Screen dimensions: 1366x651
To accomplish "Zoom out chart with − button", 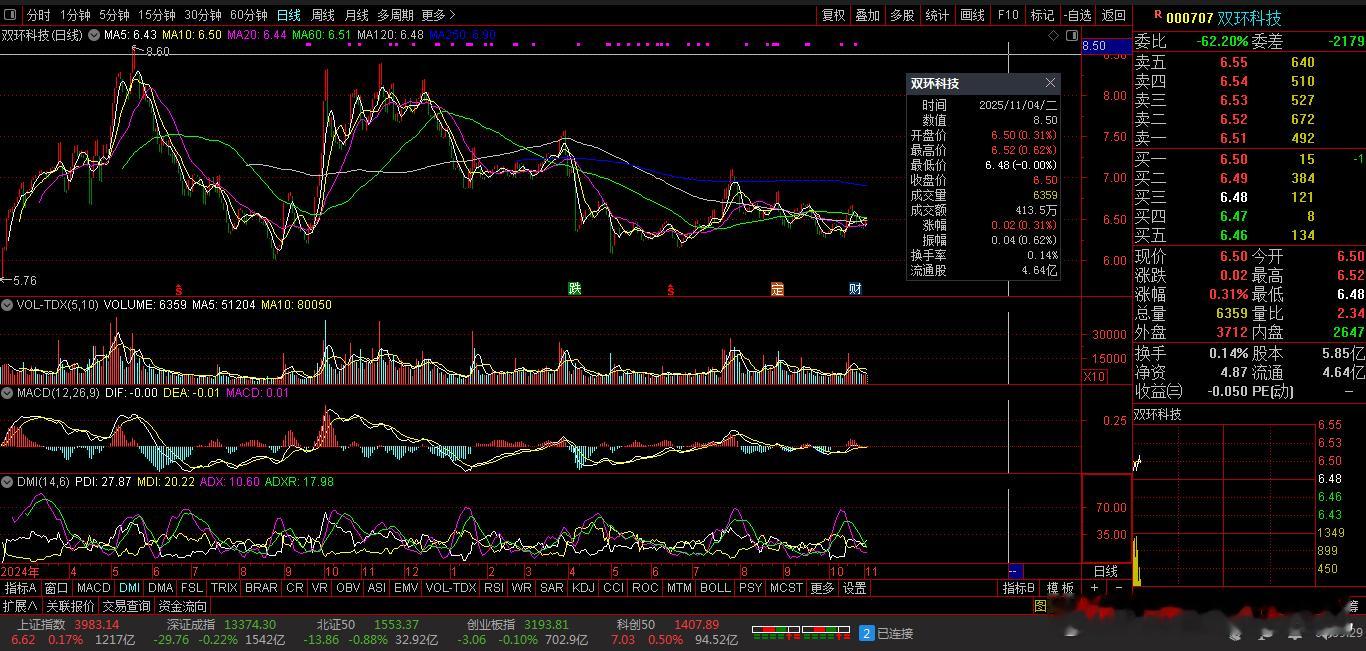I will [1118, 588].
